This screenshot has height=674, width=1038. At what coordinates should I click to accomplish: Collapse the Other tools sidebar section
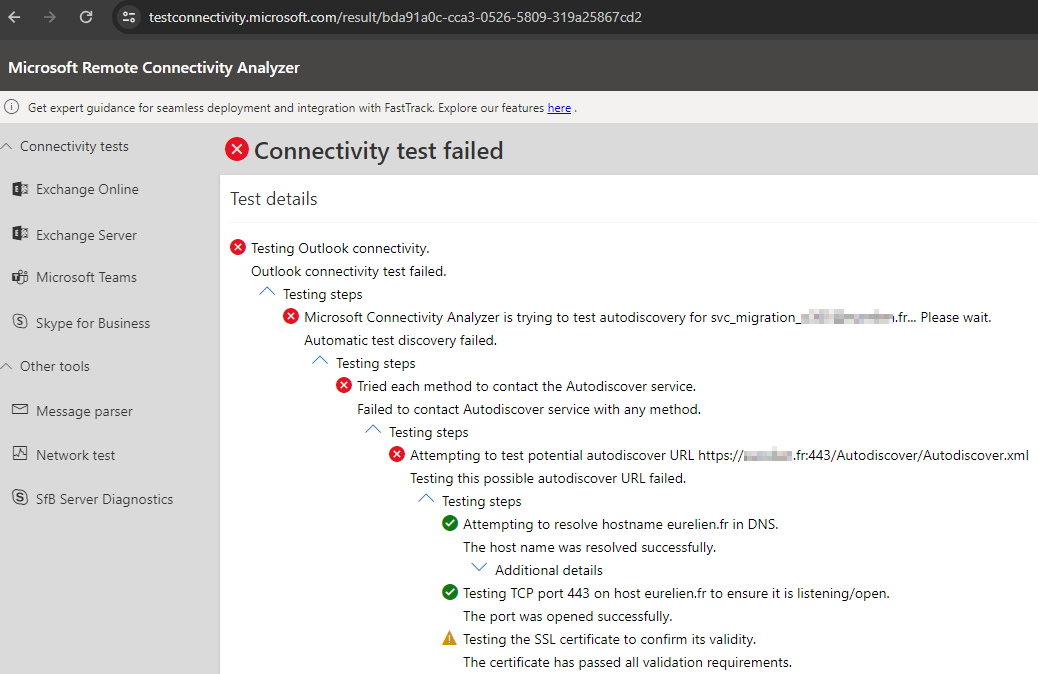click(8, 366)
